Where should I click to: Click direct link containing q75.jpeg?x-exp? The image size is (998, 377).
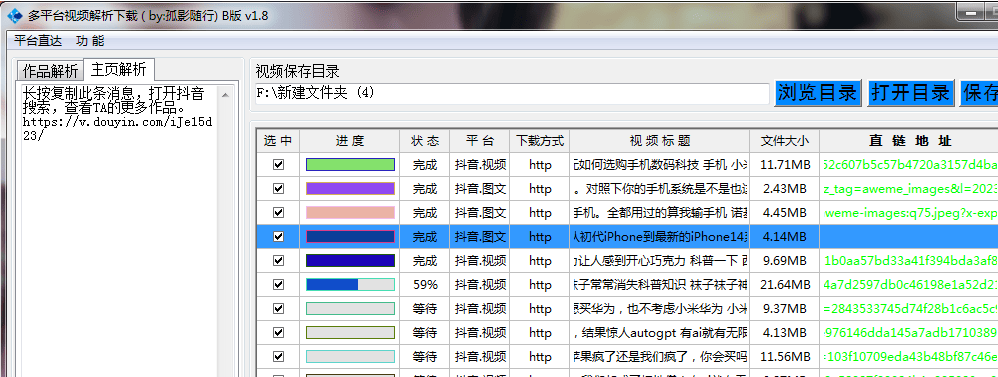[910, 213]
